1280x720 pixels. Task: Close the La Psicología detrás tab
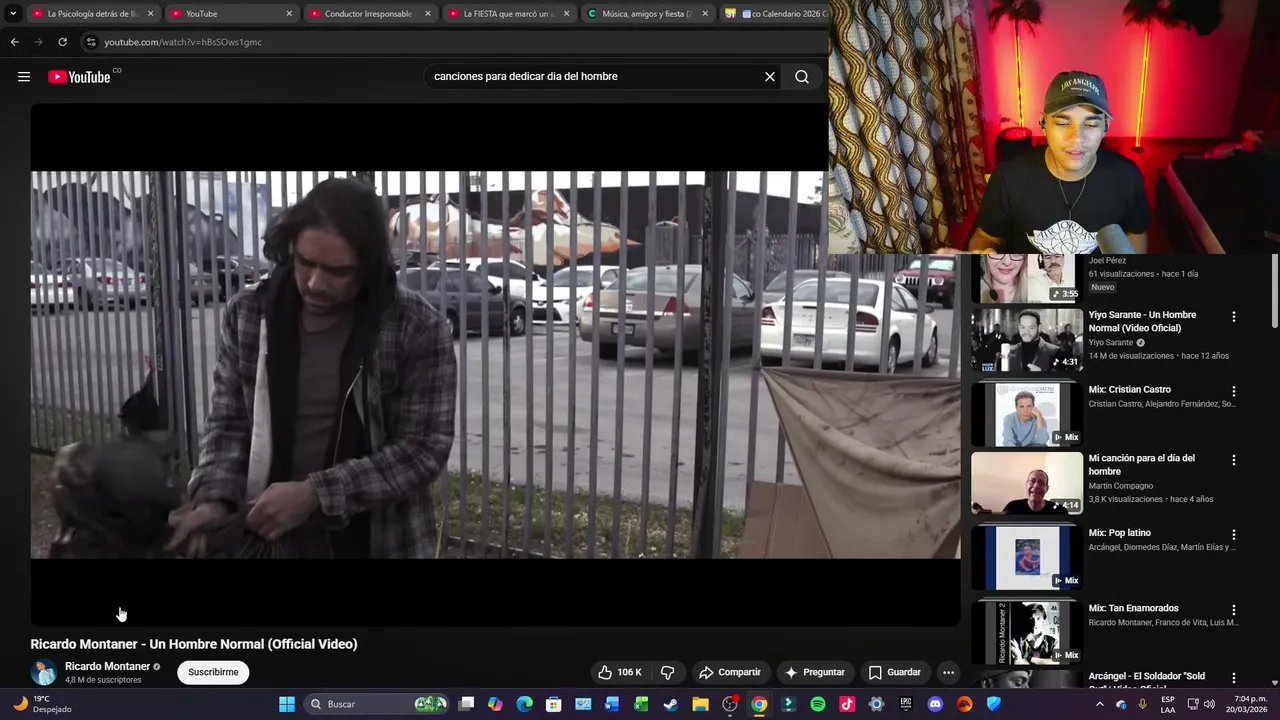(151, 14)
